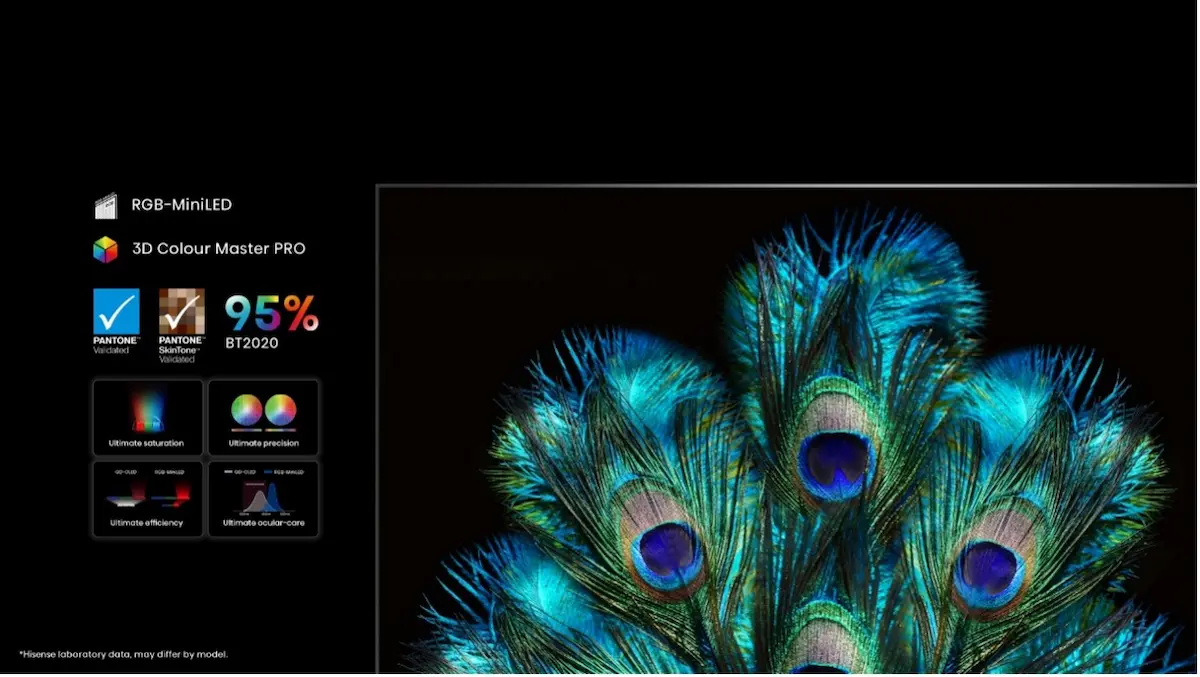Select the 3D Colour Master cube icon

105,249
